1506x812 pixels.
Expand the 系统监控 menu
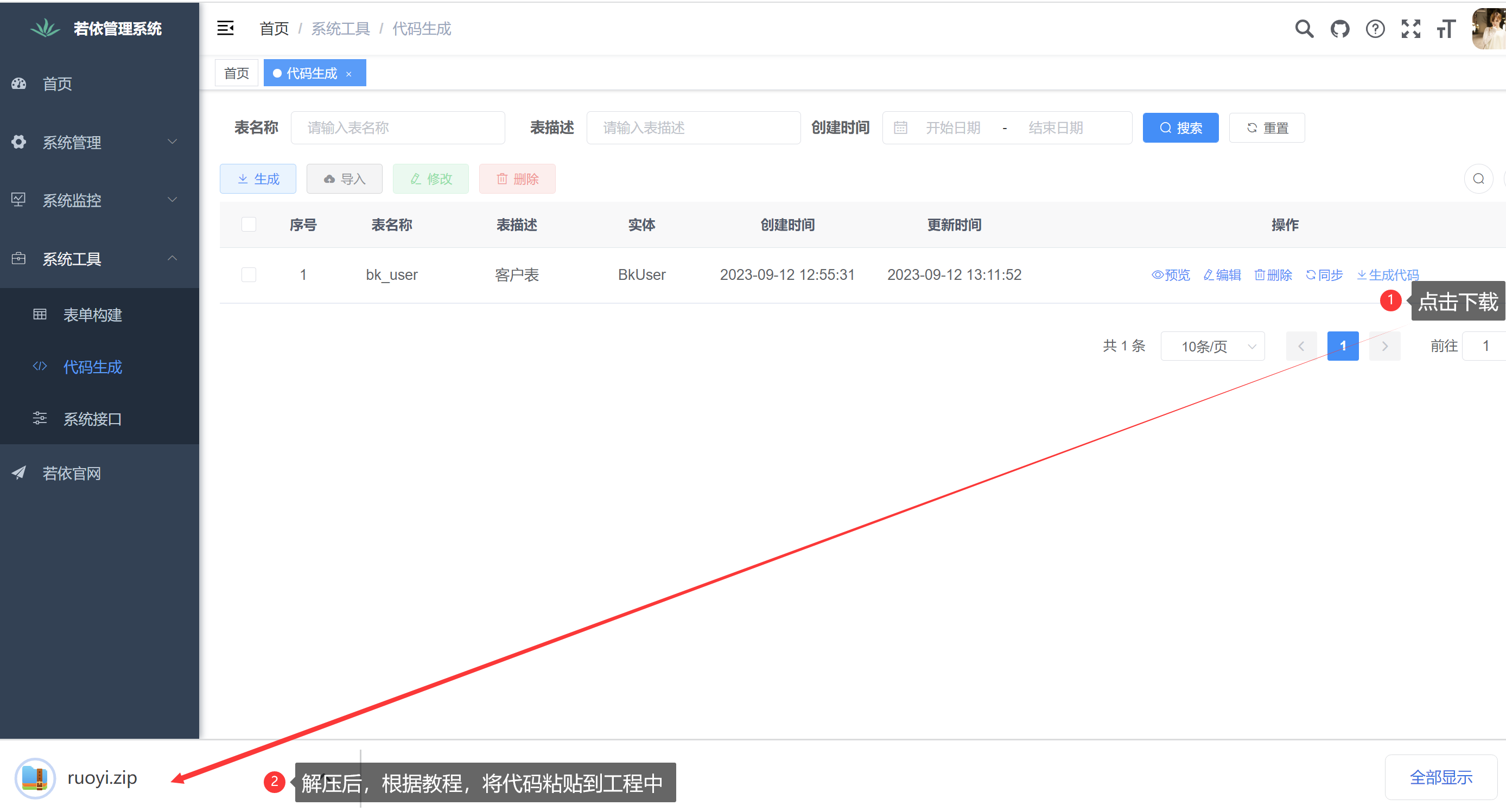99,200
